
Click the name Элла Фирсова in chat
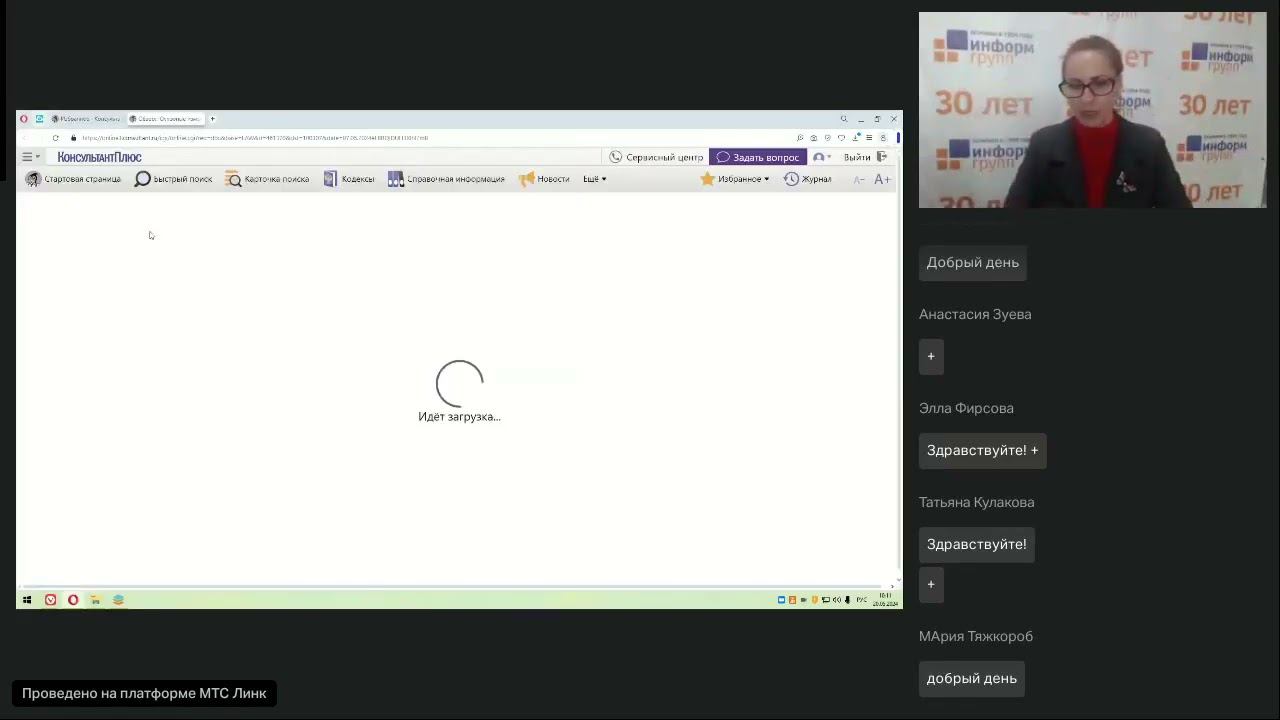pos(966,408)
